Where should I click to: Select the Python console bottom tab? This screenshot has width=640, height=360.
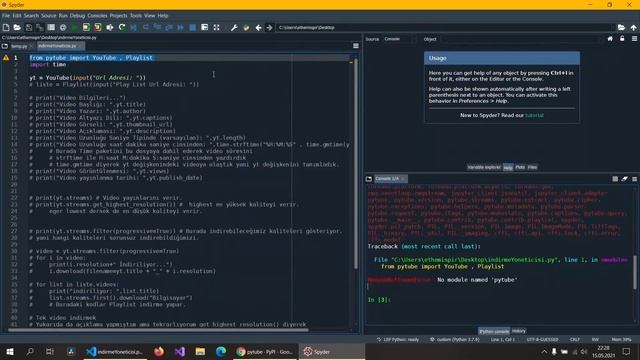tap(494, 331)
